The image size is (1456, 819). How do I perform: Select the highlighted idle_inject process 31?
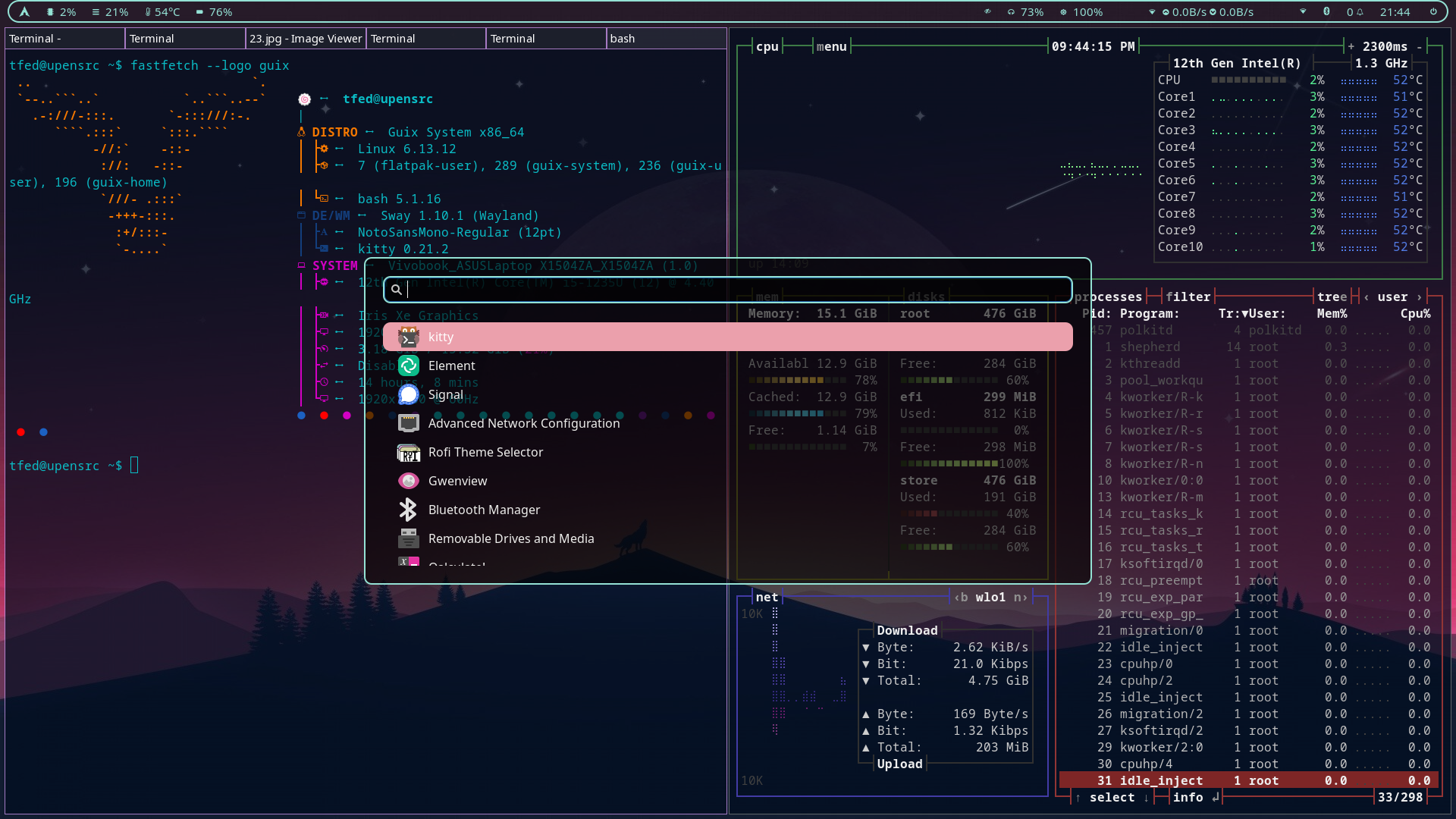pos(1248,780)
